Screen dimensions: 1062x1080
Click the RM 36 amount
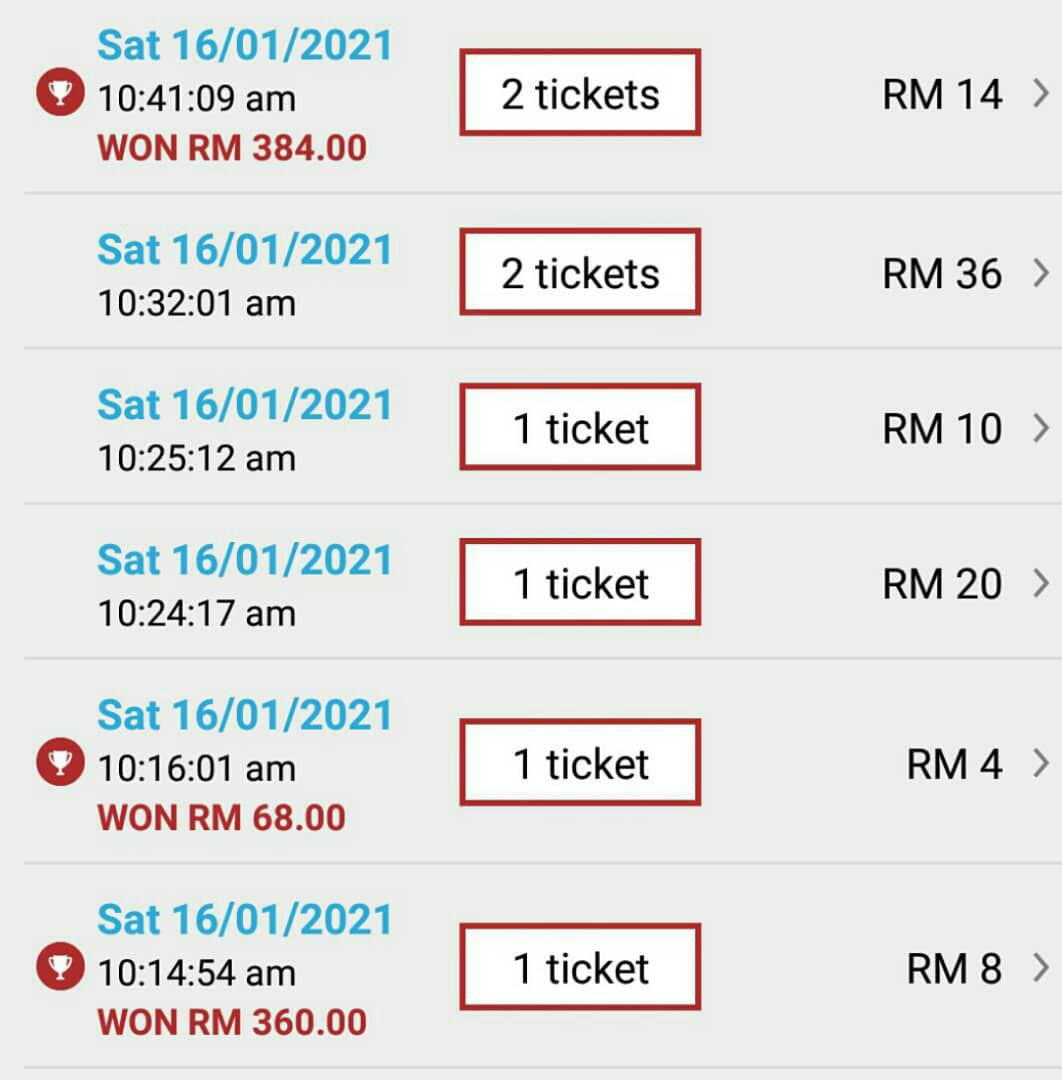point(942,274)
